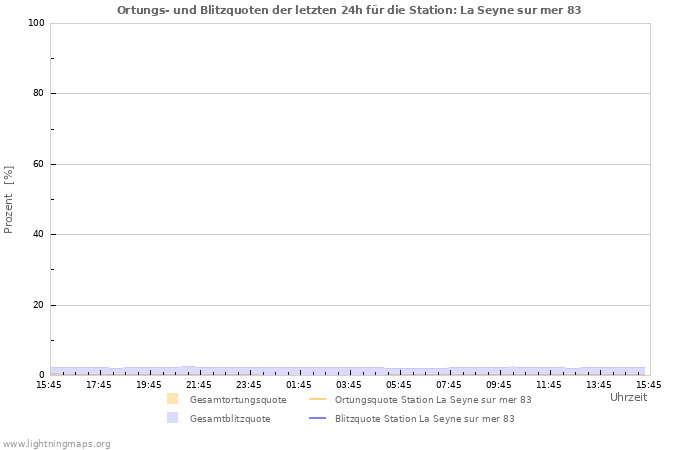Click the 07:45 time tick label
Viewport: 700px width, 450px height.
(x=449, y=384)
